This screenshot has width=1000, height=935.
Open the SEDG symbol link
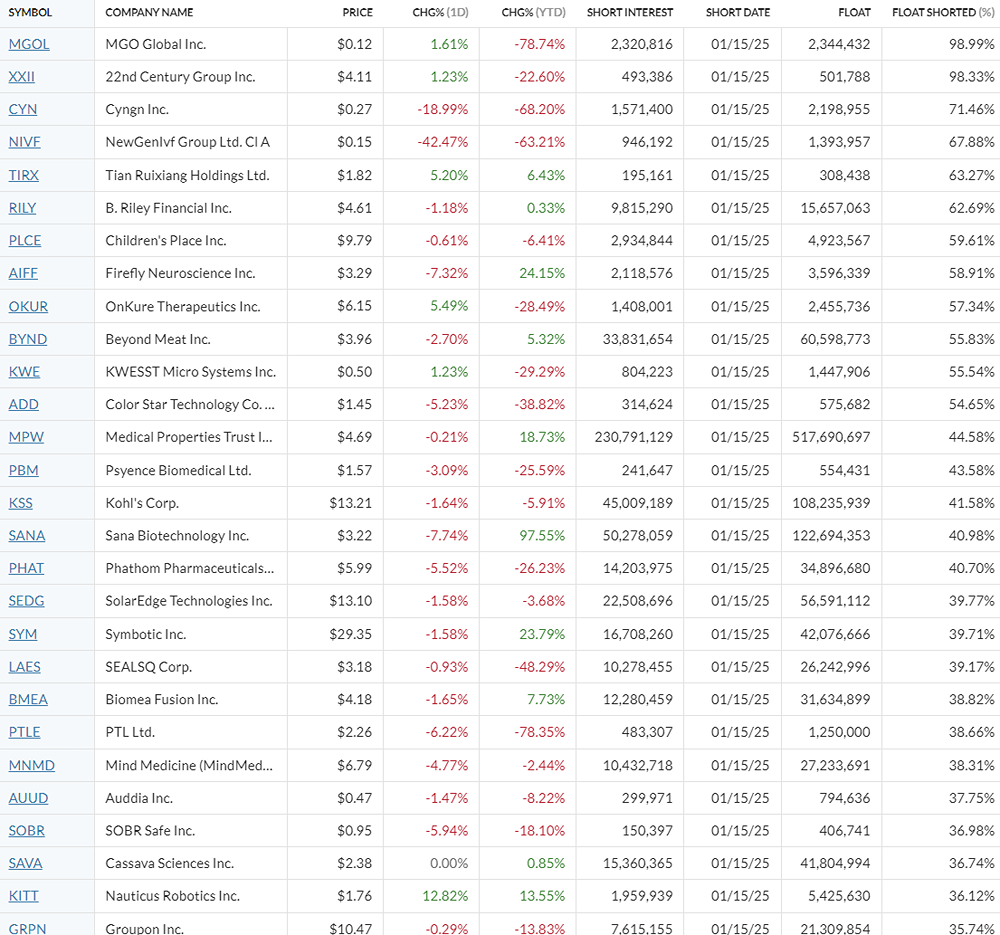point(26,601)
